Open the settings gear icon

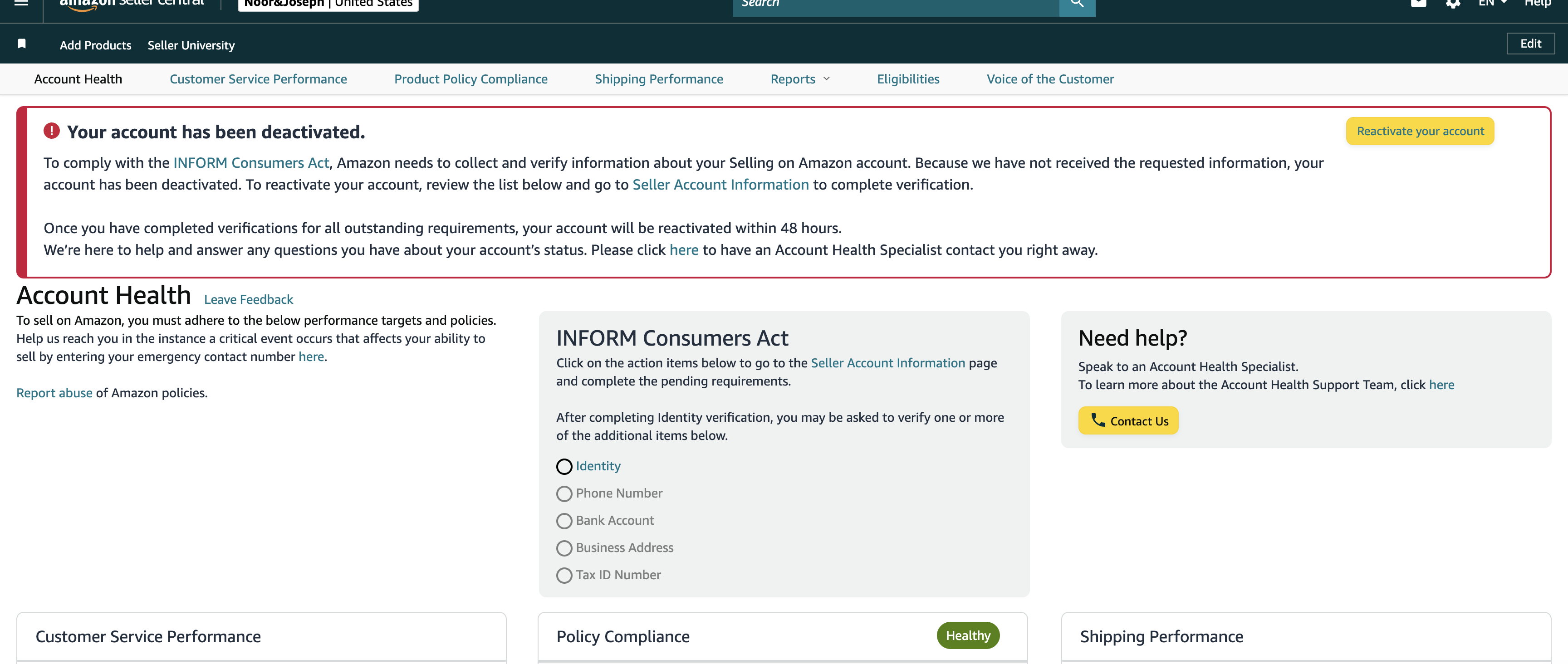click(x=1453, y=4)
